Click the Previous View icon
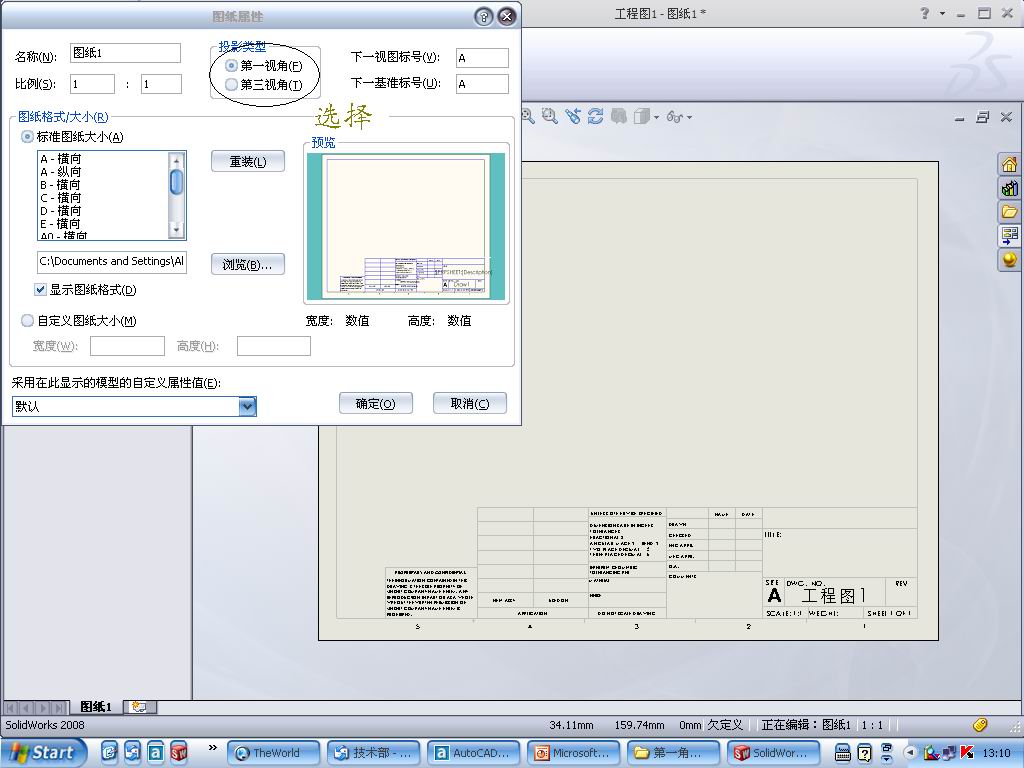 573,116
